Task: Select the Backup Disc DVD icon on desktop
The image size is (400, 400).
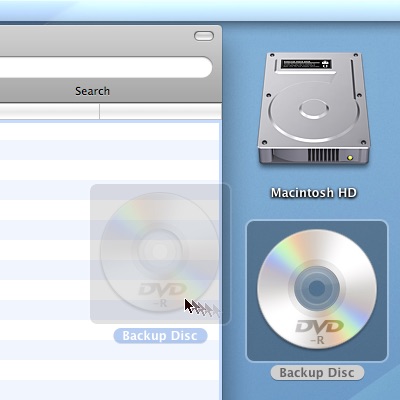Action: (317, 290)
